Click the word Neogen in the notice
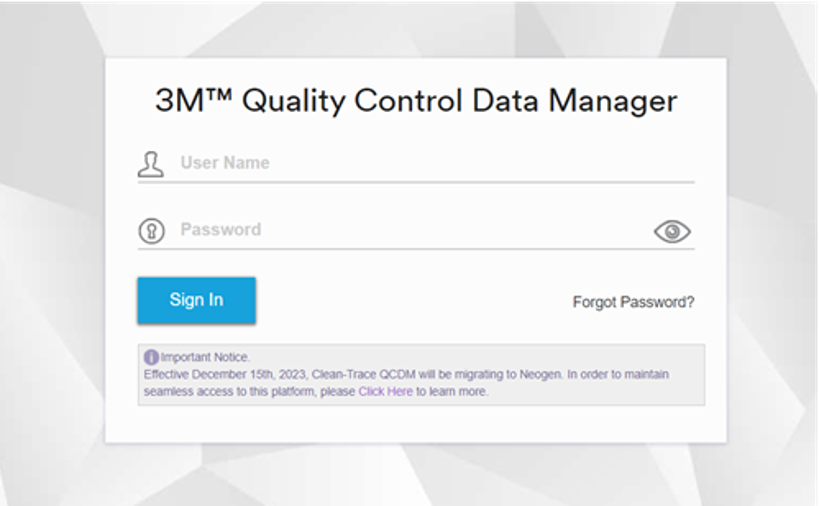The height and width of the screenshot is (506, 819). (539, 375)
